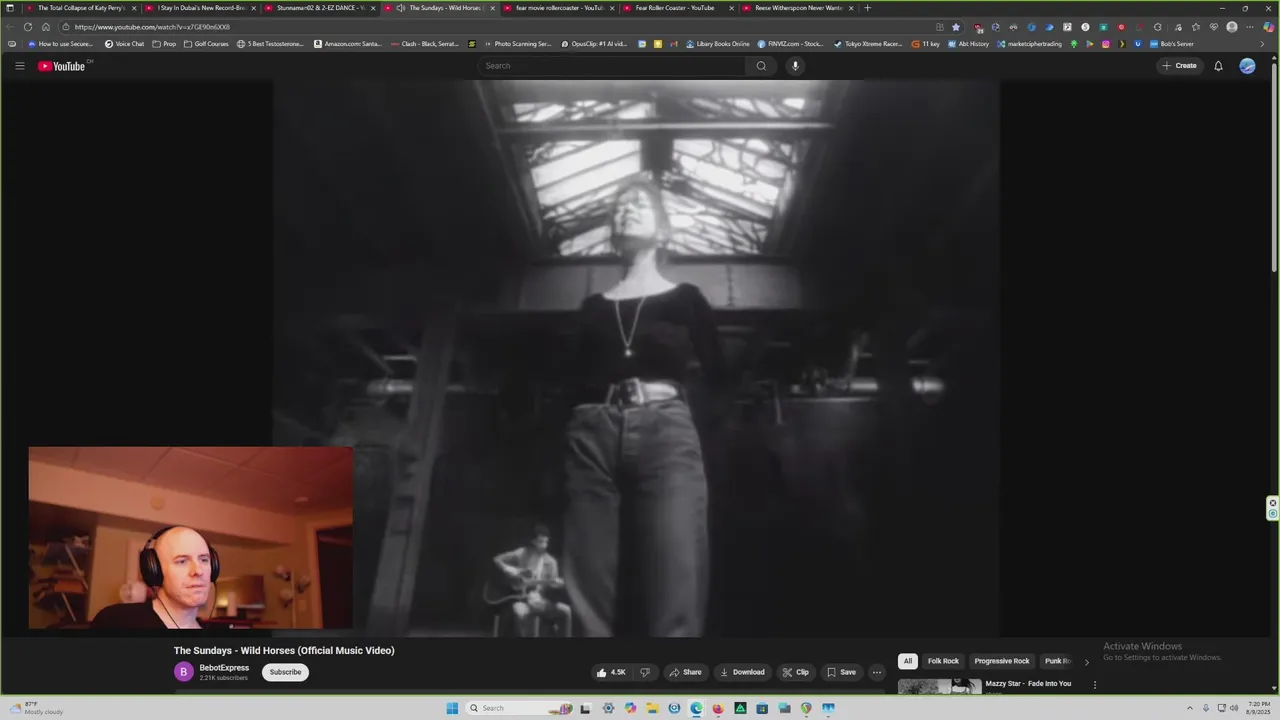Select the Folk Rock filter chip

click(x=943, y=661)
